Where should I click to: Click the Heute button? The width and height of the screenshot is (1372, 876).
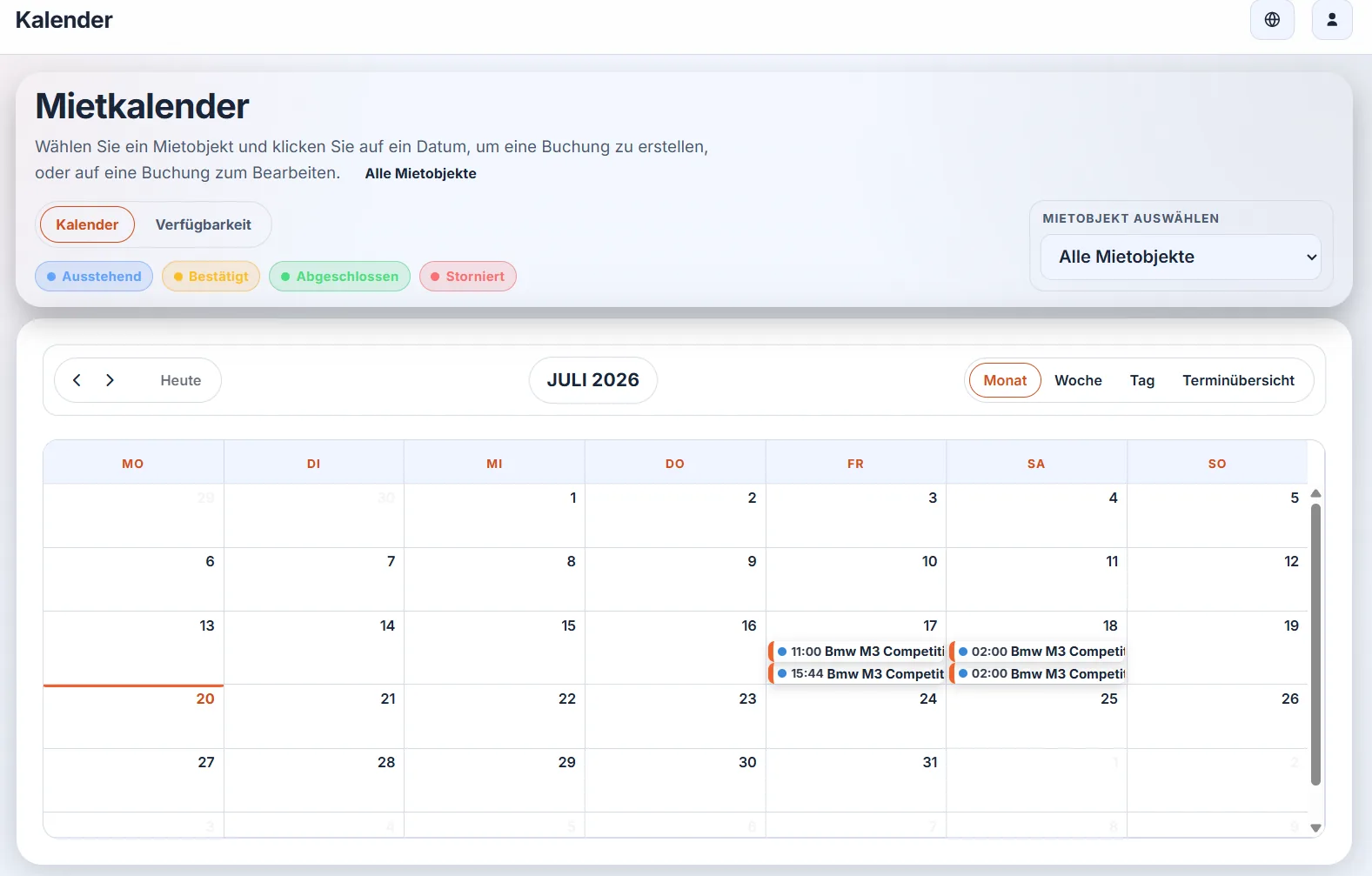click(x=181, y=380)
